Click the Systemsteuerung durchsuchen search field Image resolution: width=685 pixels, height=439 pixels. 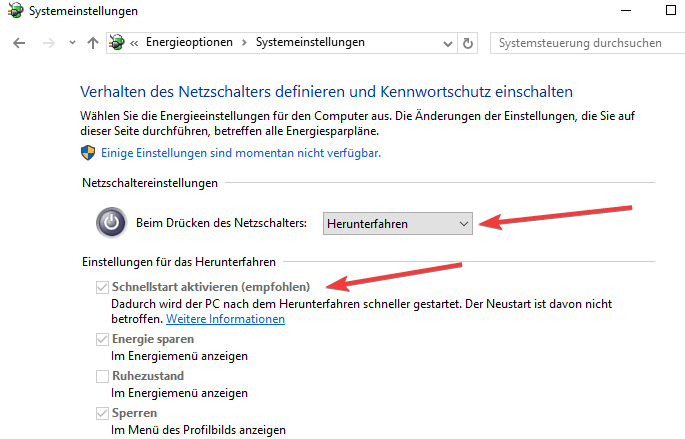(x=588, y=43)
